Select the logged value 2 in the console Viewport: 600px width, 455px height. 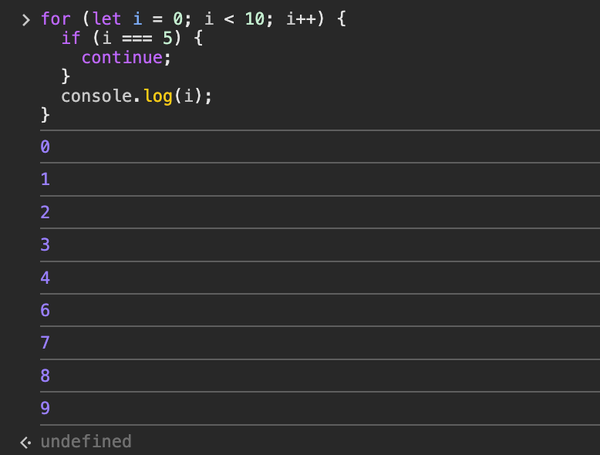(45, 213)
